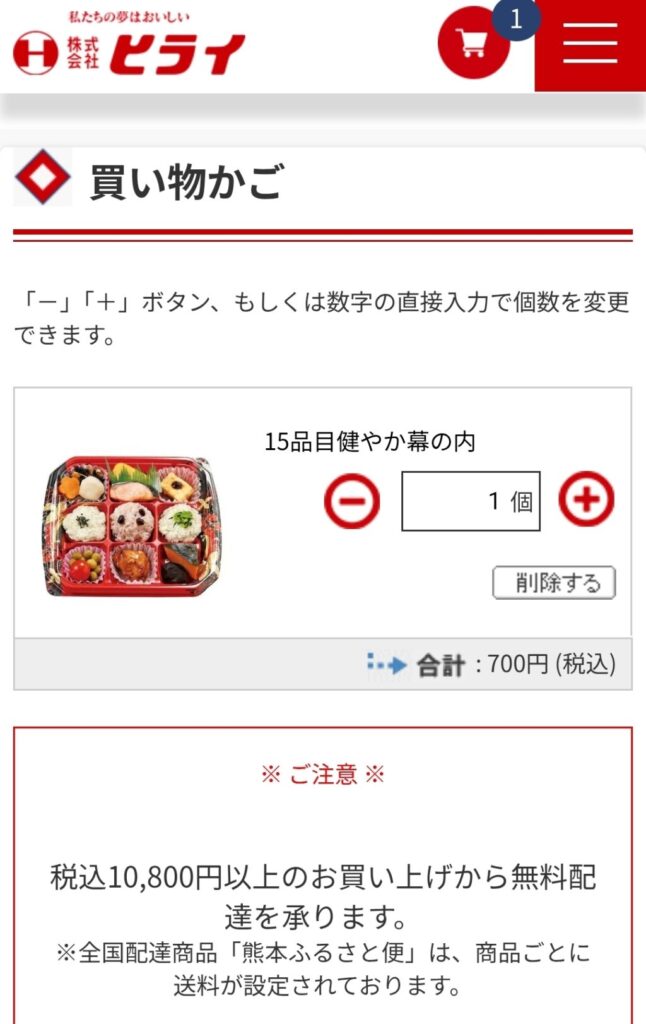
Task: Click the 削除する delete button
Action: tap(554, 583)
